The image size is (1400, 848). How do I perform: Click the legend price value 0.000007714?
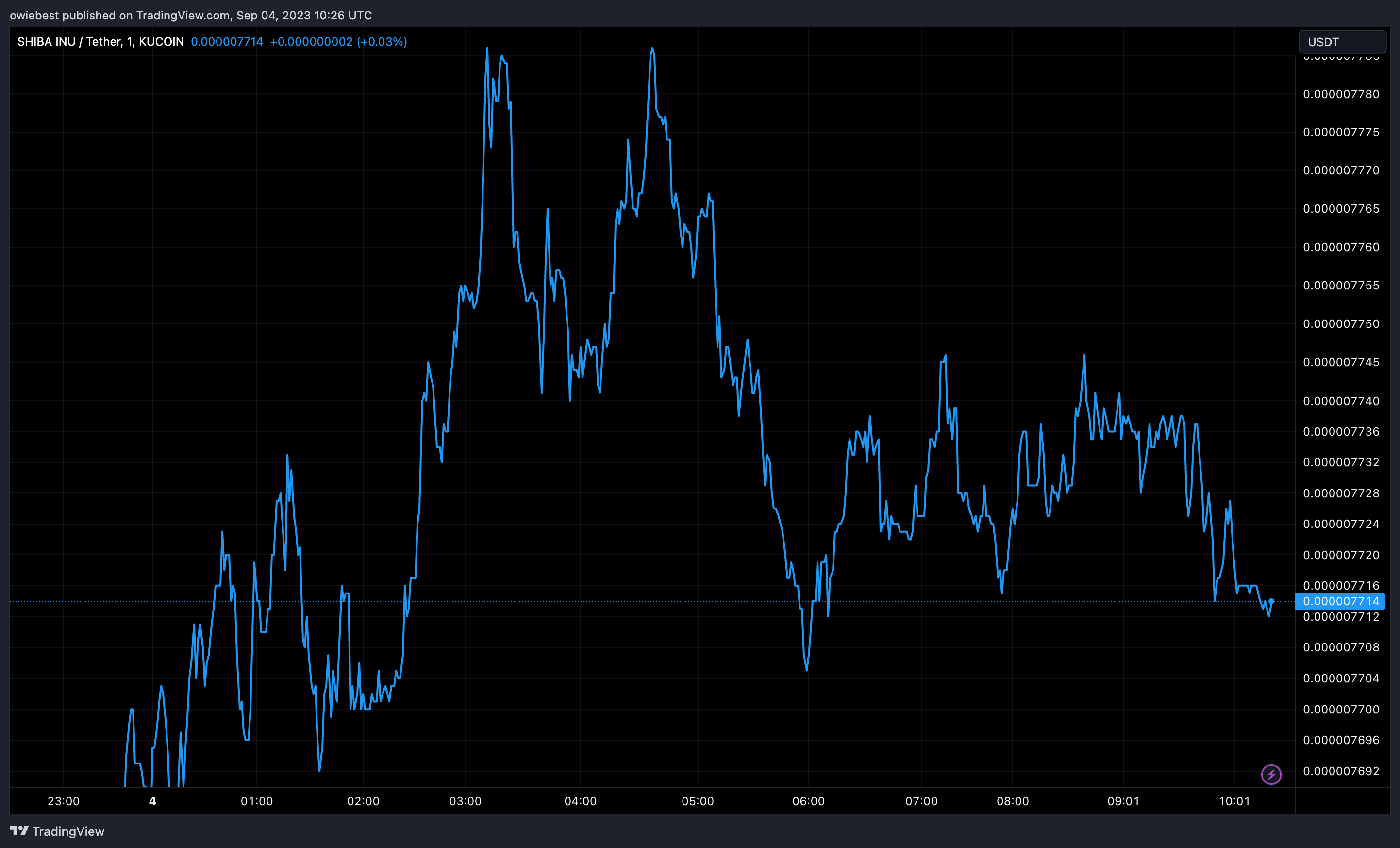click(x=227, y=41)
